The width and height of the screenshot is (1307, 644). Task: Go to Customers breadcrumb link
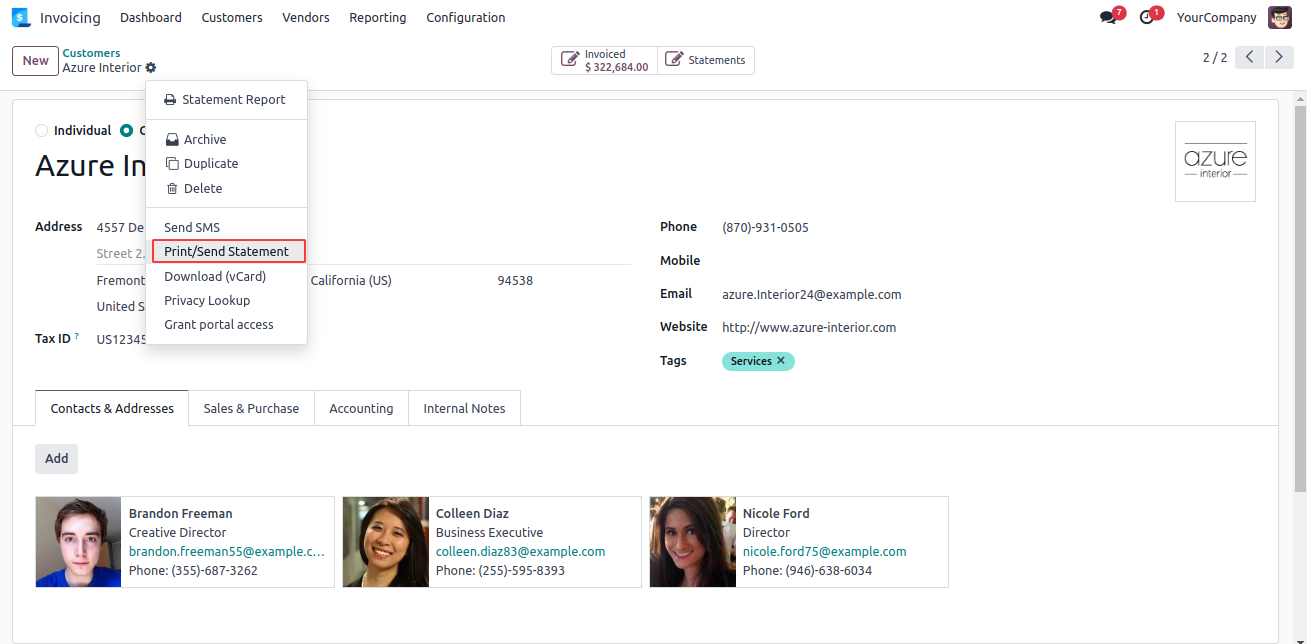(91, 53)
